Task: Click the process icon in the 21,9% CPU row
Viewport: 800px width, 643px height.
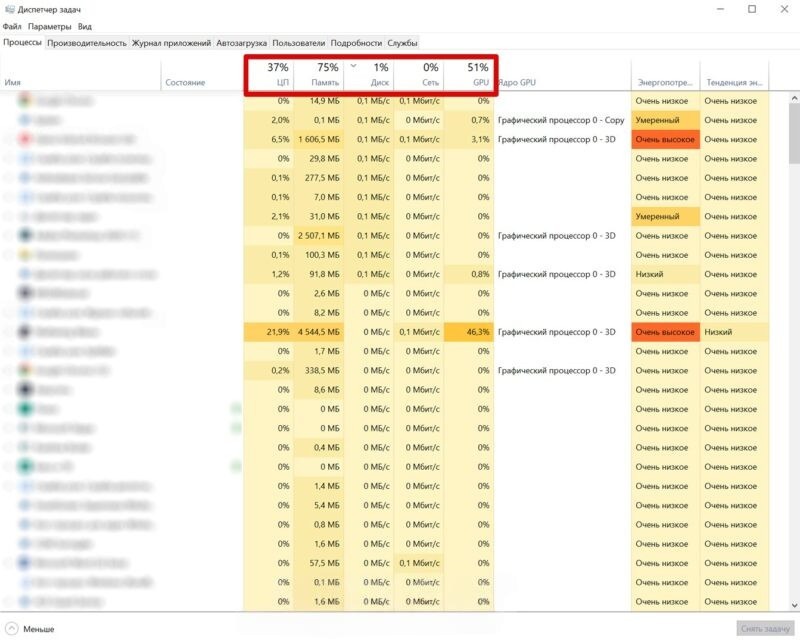Action: click(x=26, y=332)
